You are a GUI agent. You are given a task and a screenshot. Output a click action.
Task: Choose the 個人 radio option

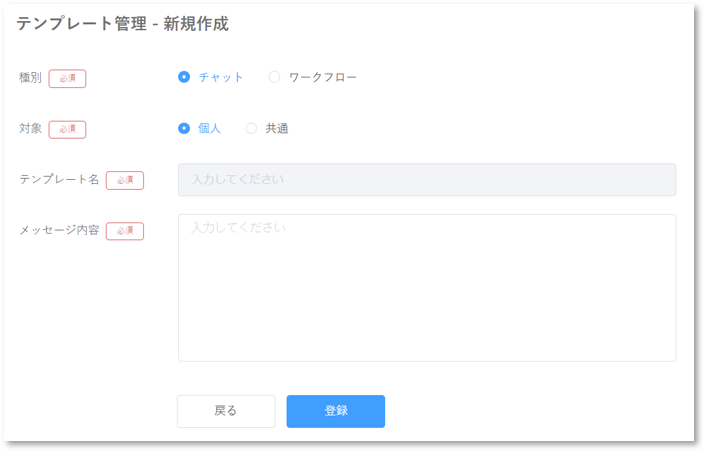(184, 128)
